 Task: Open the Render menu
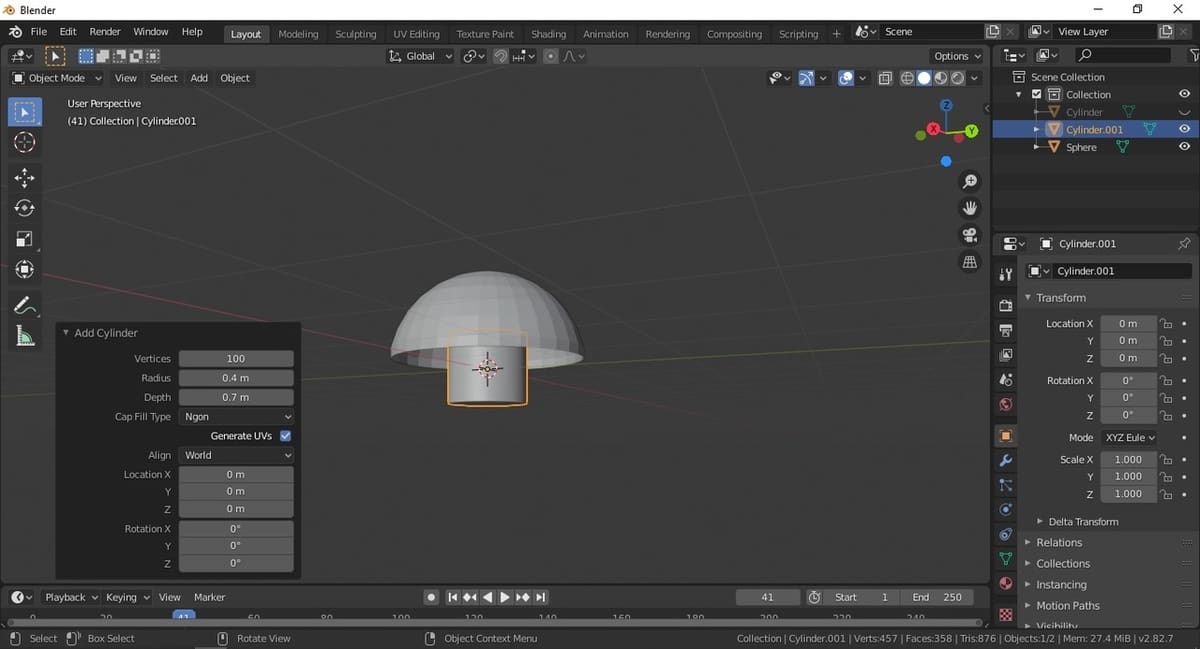[x=105, y=32]
